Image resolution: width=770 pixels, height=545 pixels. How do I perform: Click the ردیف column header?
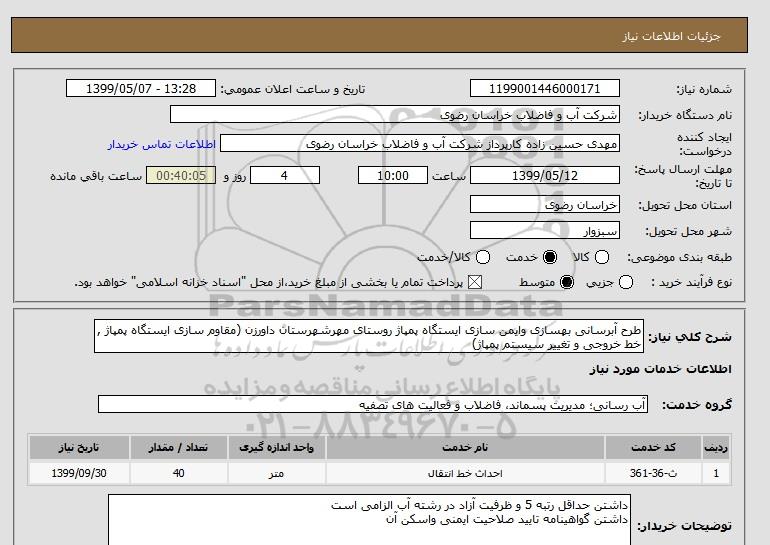pos(716,447)
